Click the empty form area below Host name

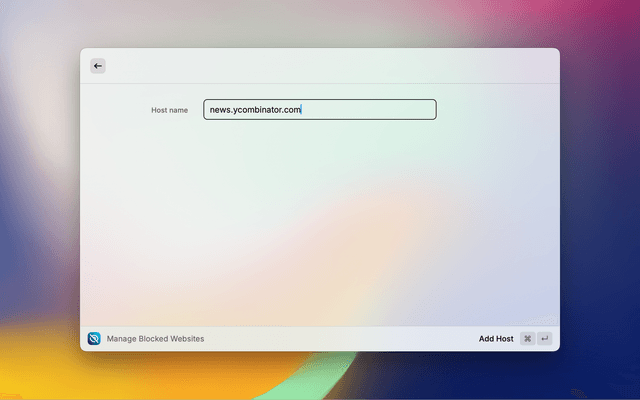click(320, 220)
